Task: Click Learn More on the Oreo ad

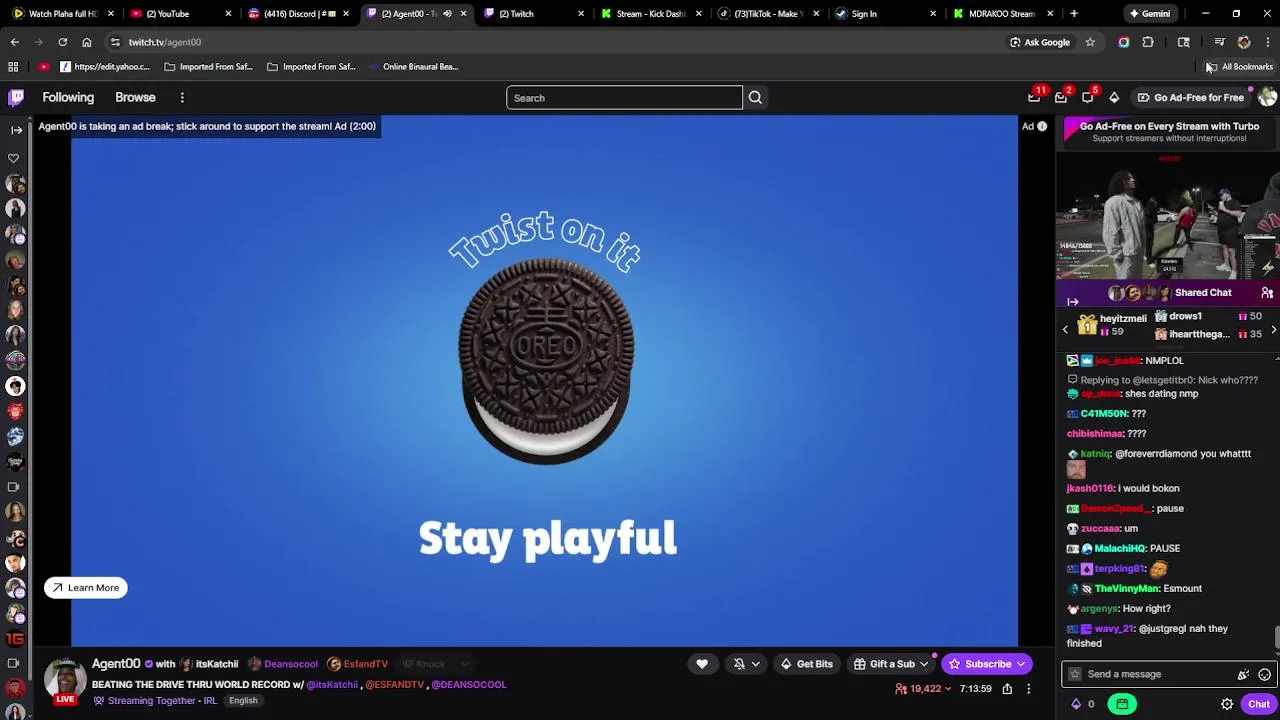Action: click(86, 588)
